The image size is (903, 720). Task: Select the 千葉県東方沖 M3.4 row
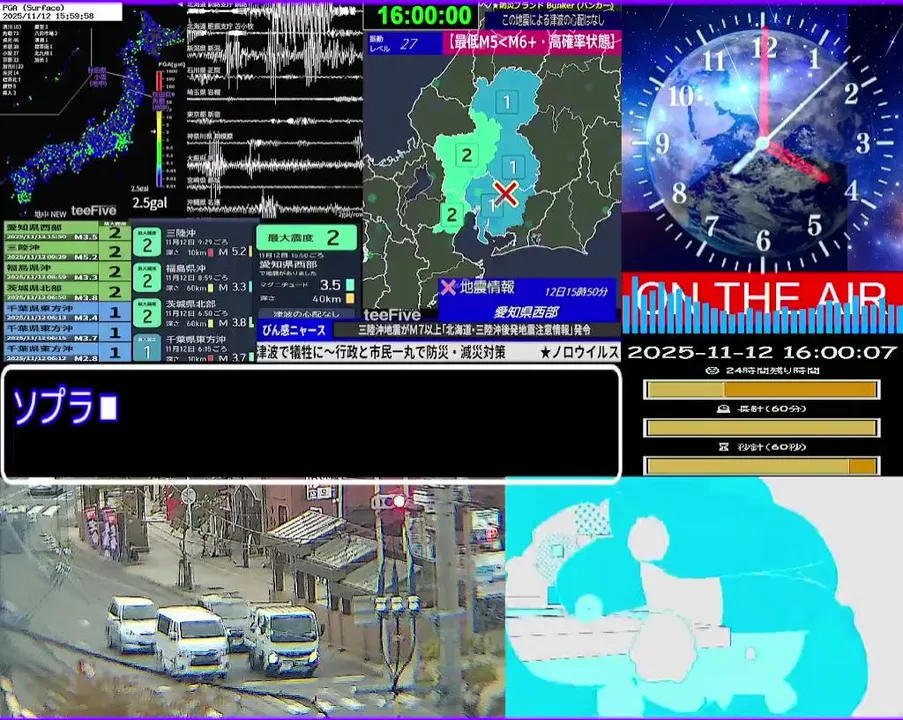click(x=67, y=312)
